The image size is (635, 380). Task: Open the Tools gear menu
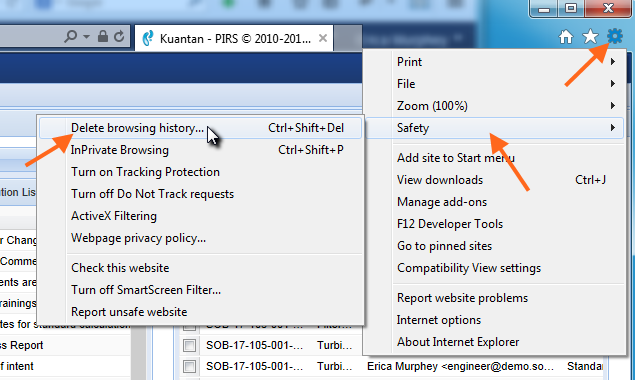[x=615, y=37]
